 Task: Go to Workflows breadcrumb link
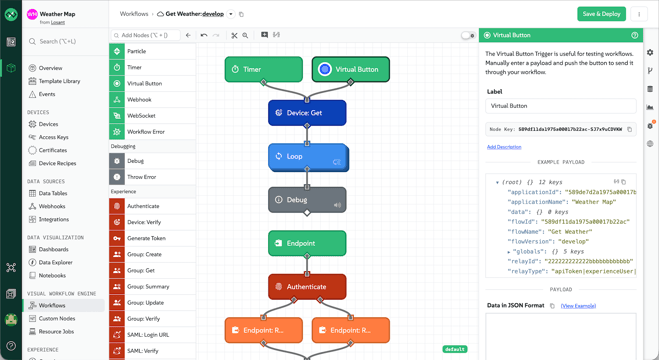[134, 14]
